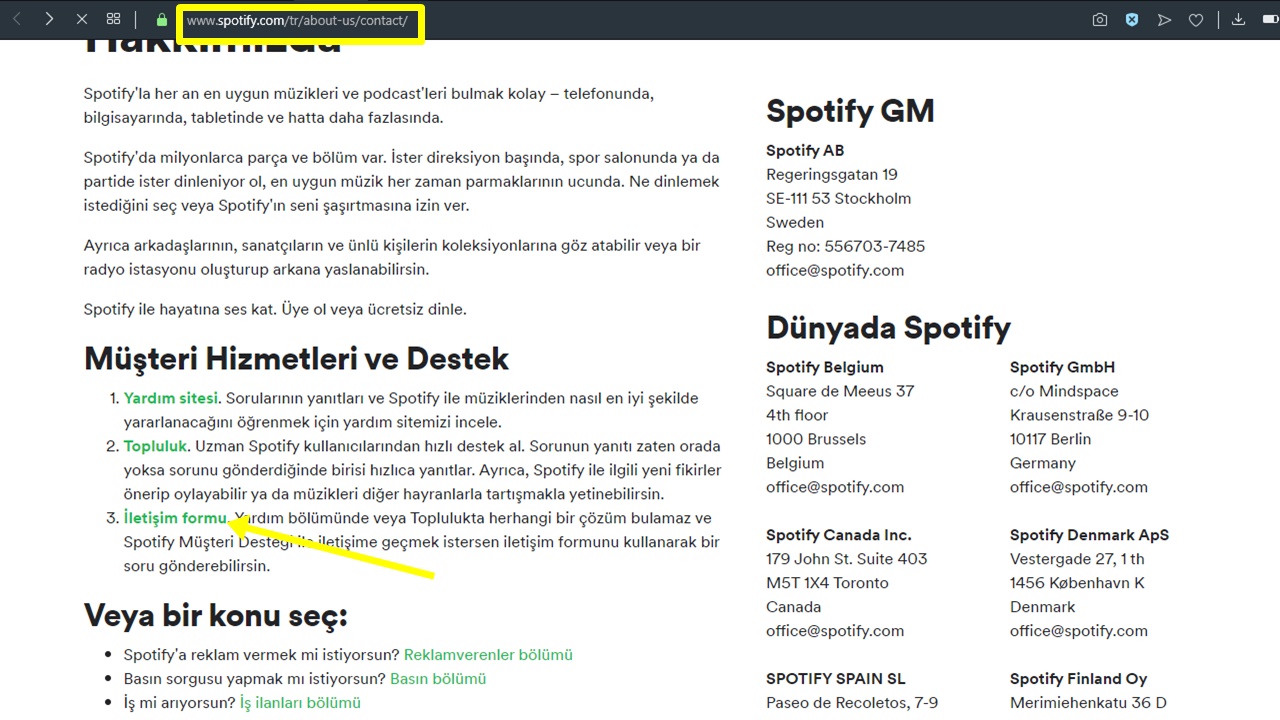Open battery saver indicator

coord(1270,19)
